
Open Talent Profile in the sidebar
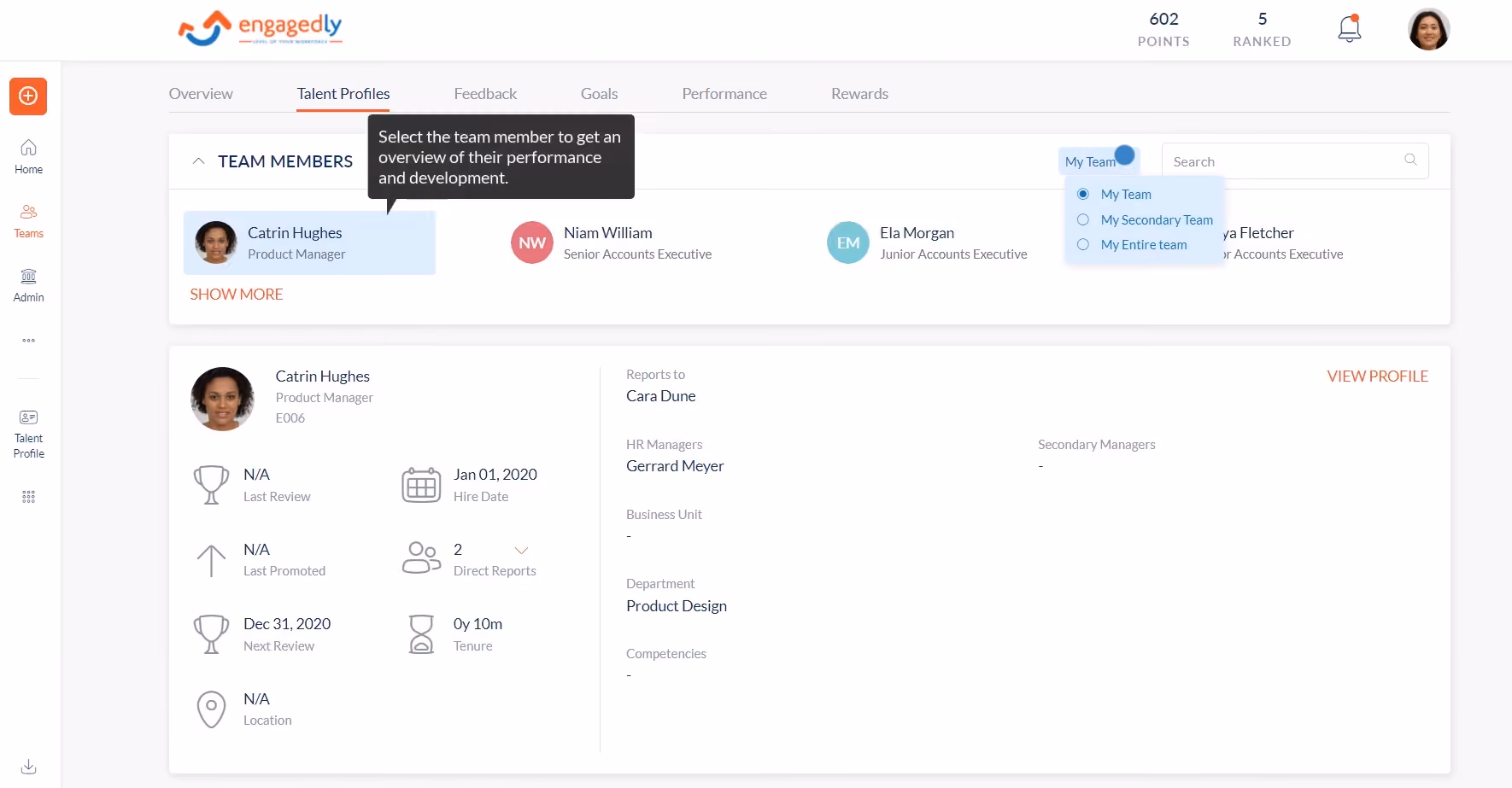[28, 435]
